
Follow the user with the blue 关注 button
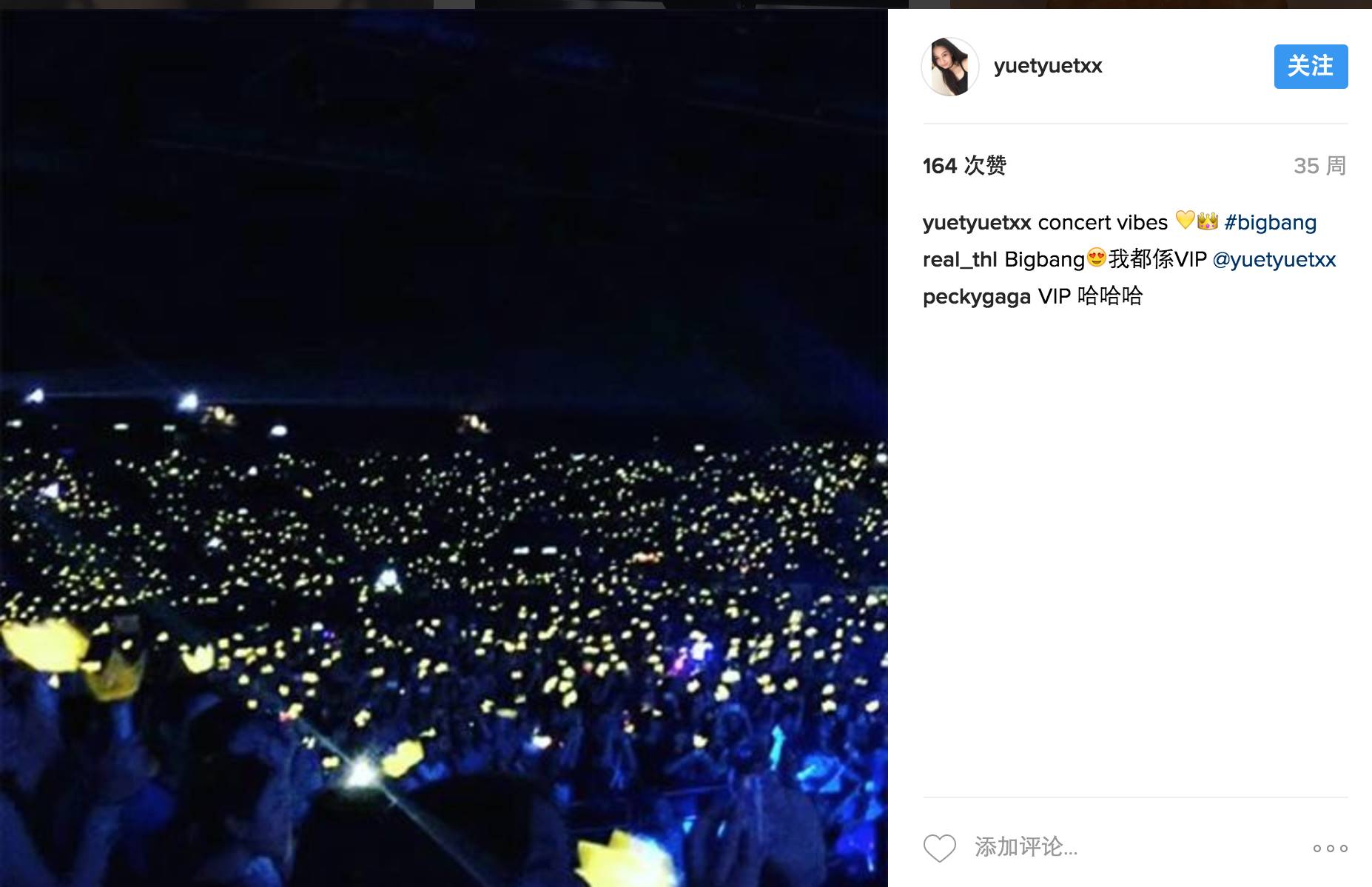click(x=1311, y=67)
